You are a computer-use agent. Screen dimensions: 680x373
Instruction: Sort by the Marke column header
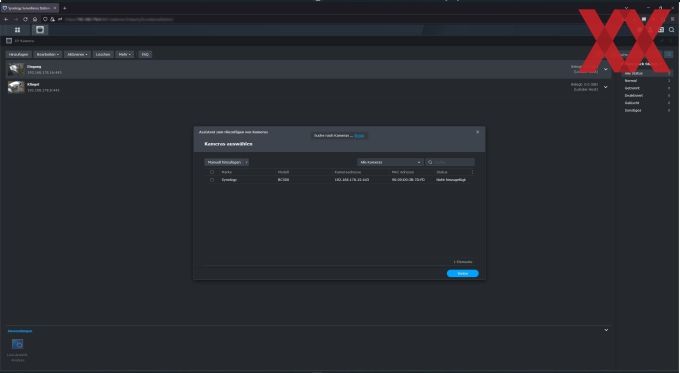[x=226, y=172]
